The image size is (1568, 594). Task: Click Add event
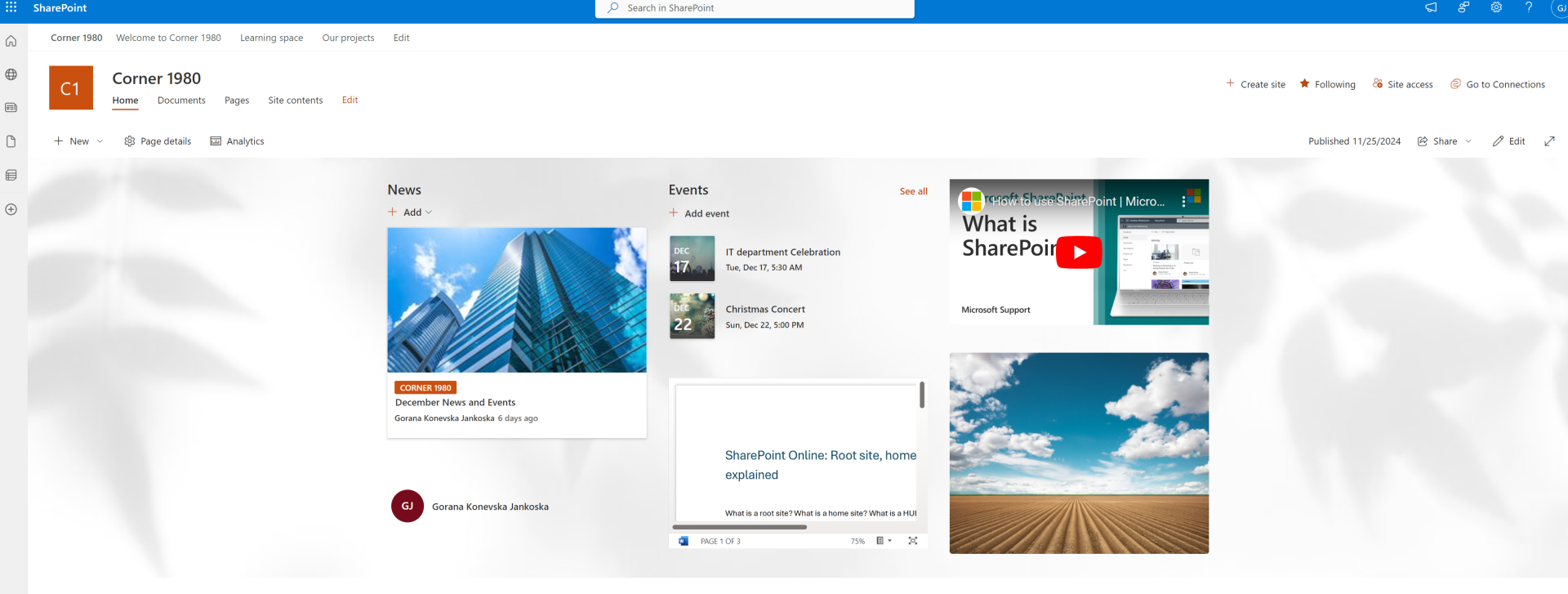coord(699,213)
